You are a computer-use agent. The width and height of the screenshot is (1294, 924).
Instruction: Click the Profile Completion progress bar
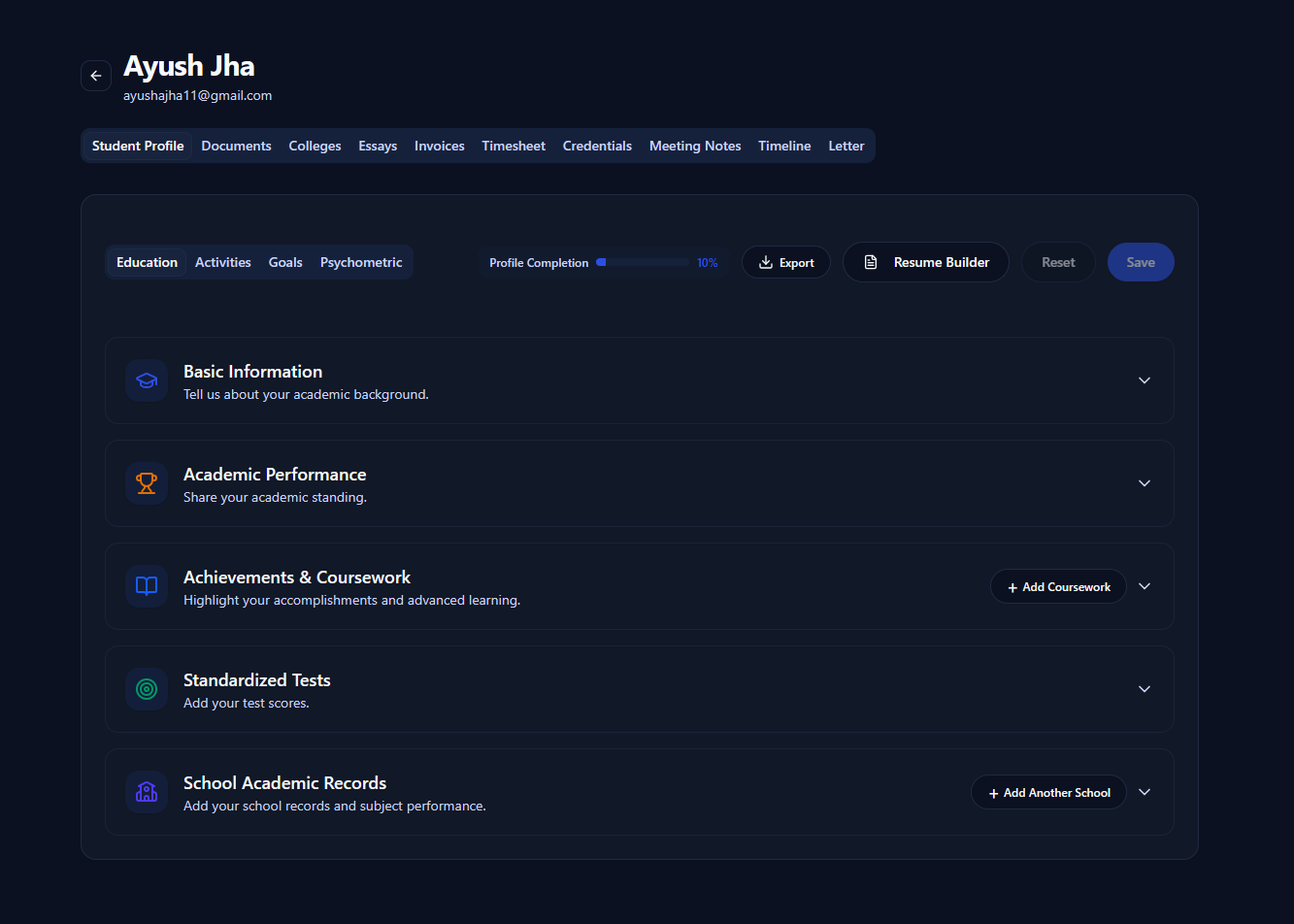click(x=642, y=262)
